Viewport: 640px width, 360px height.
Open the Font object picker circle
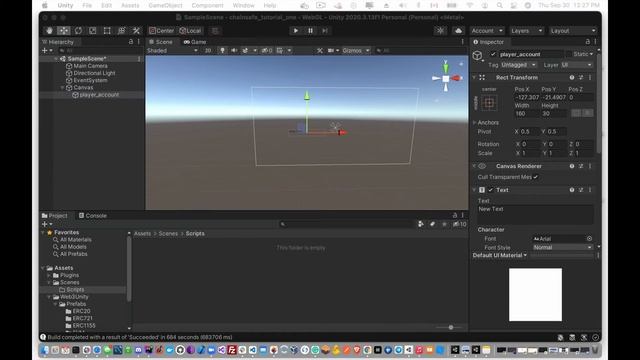click(x=589, y=239)
